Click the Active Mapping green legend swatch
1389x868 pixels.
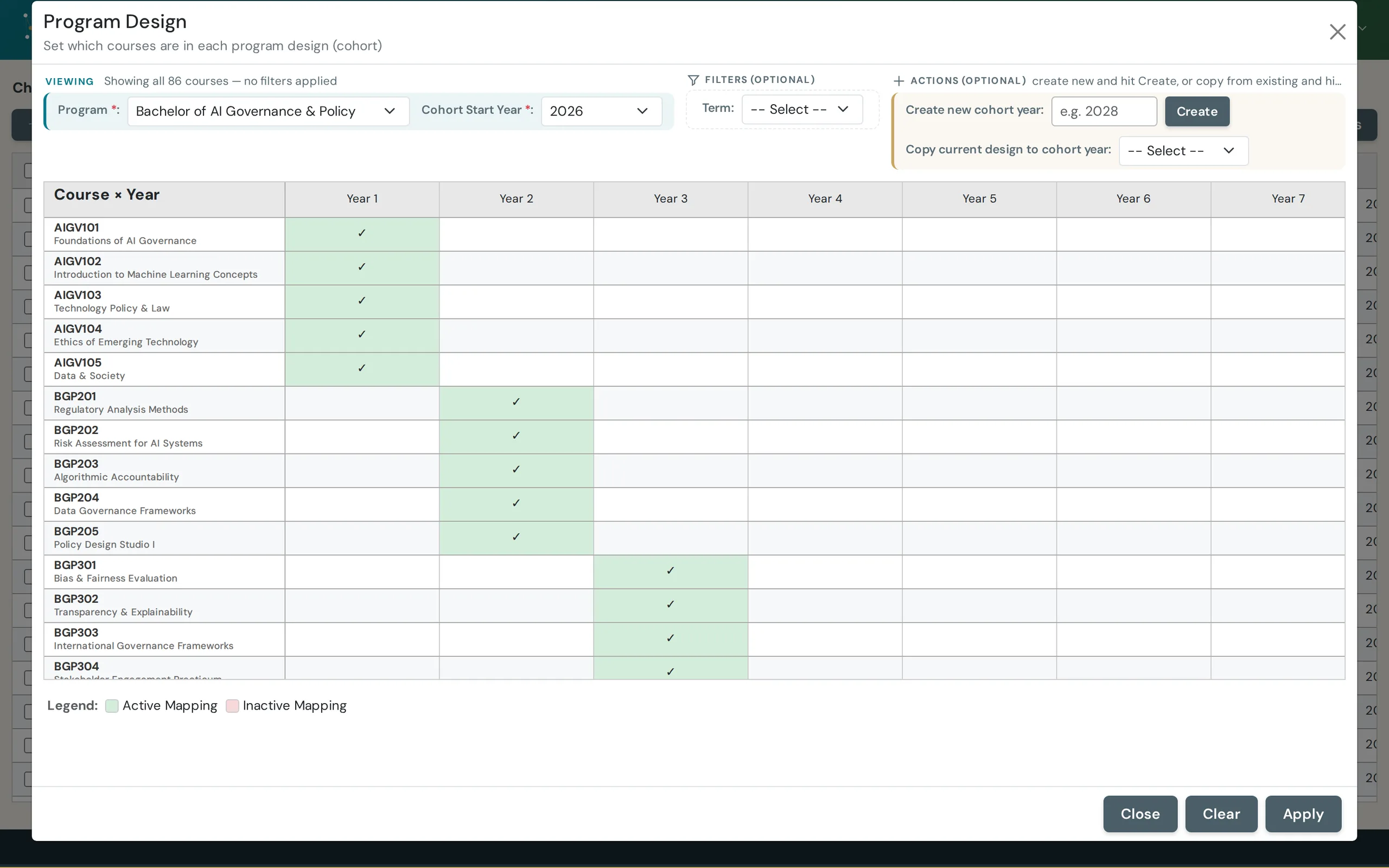(x=112, y=706)
